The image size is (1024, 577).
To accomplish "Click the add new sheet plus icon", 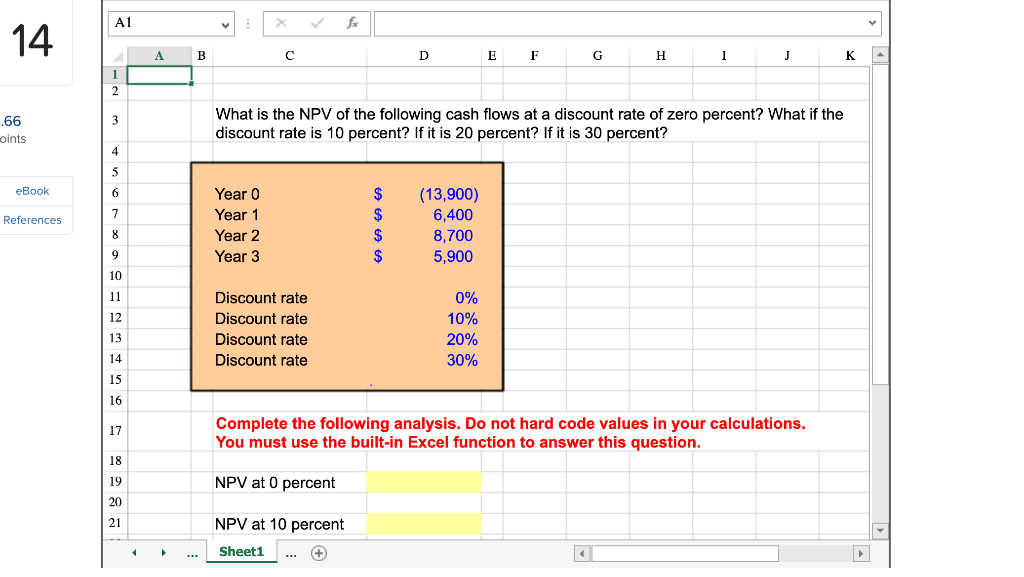I will tap(319, 553).
